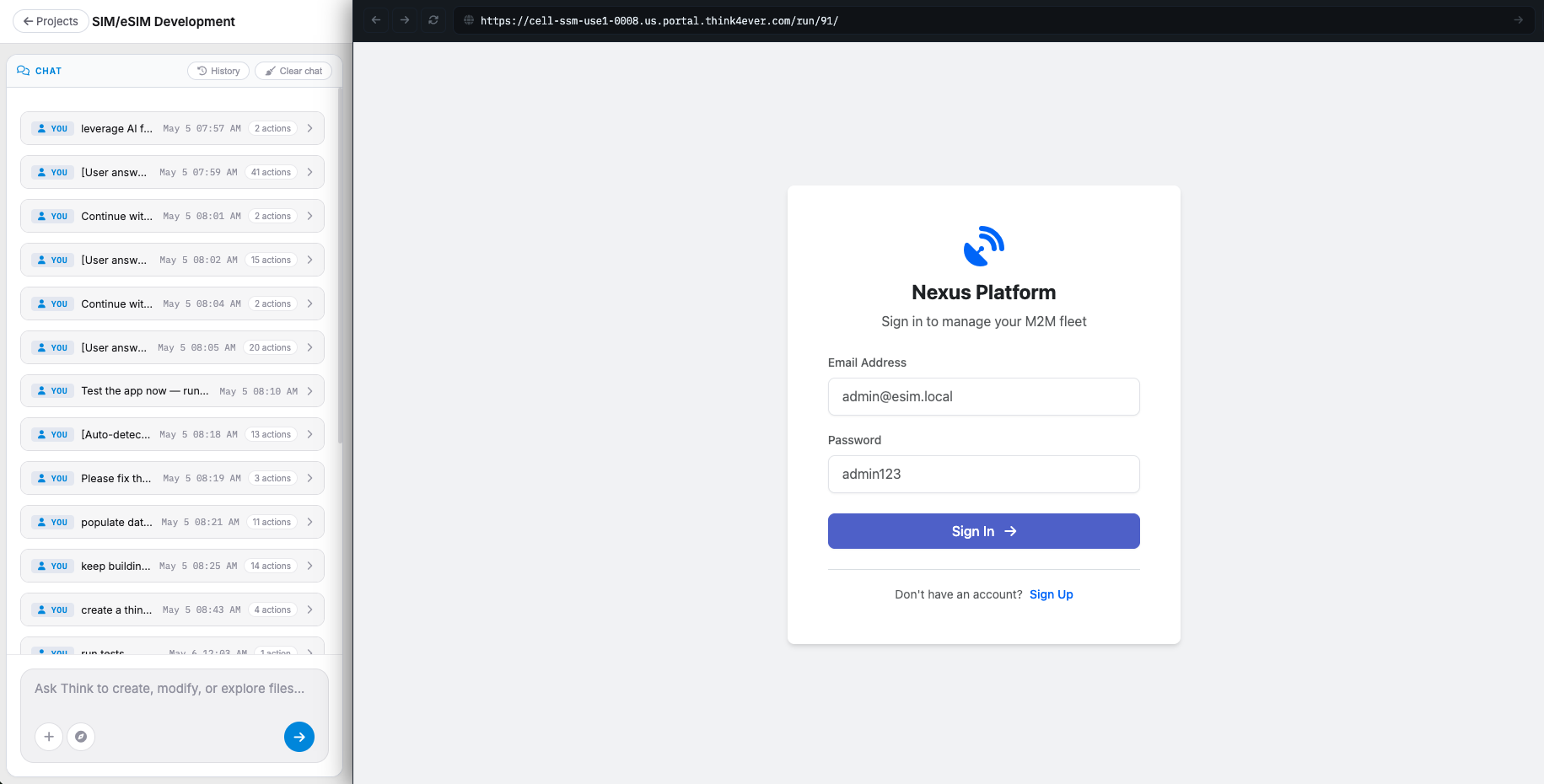Expand the 'leverage AI f...' message chevron
1544x784 pixels.
pyautogui.click(x=310, y=128)
